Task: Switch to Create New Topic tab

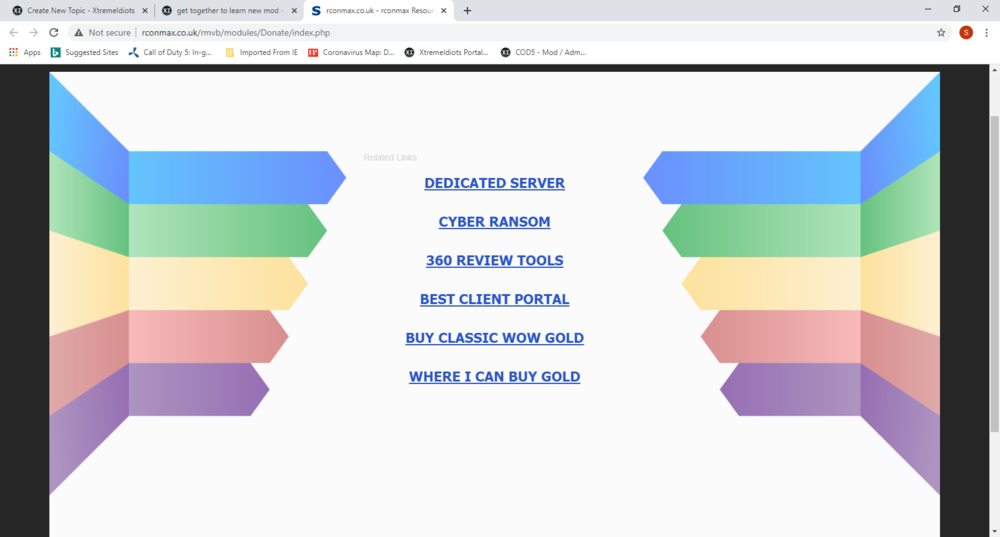Action: pyautogui.click(x=77, y=10)
